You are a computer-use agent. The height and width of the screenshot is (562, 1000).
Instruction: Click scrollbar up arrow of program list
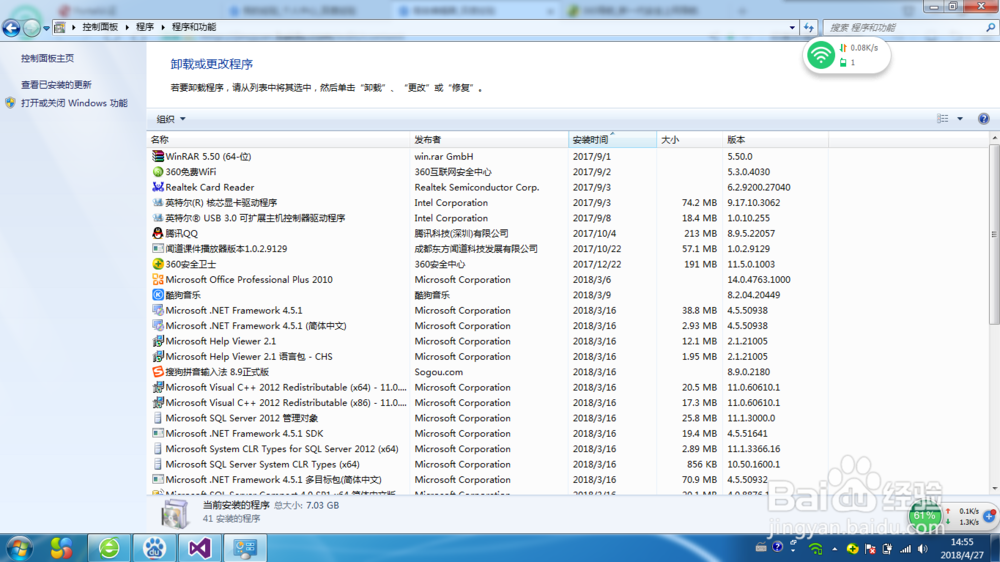pyautogui.click(x=994, y=138)
